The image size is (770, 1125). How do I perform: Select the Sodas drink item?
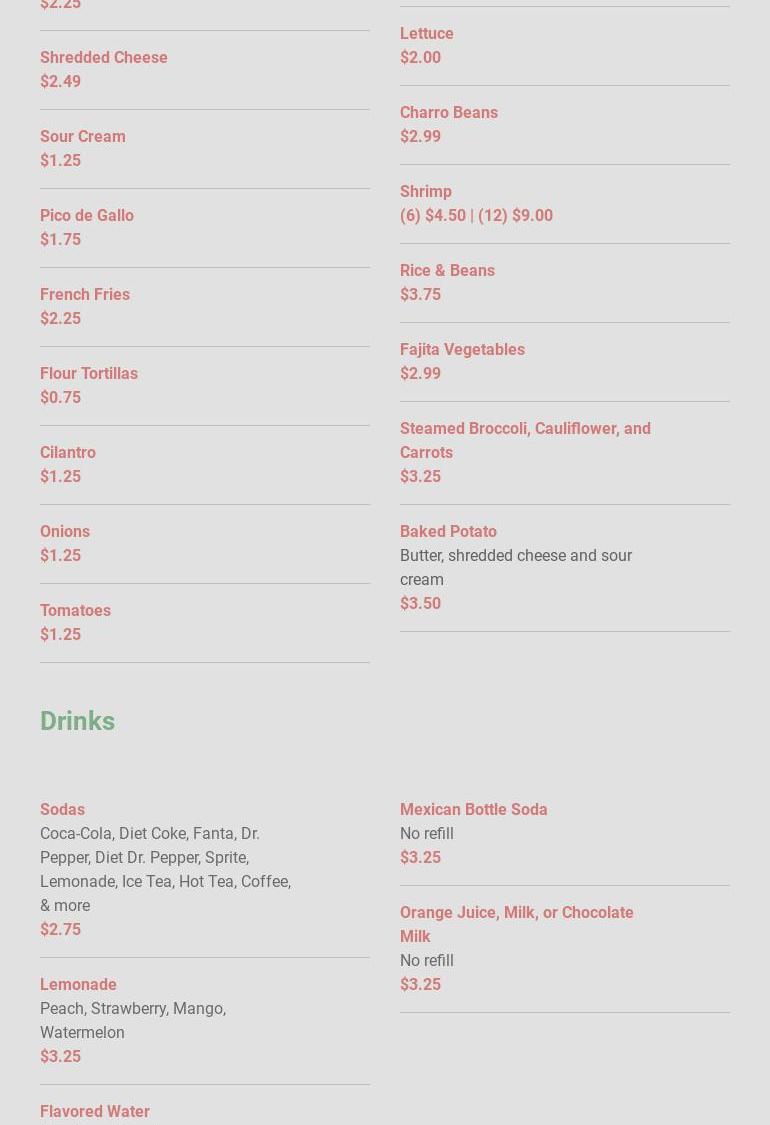(x=63, y=810)
